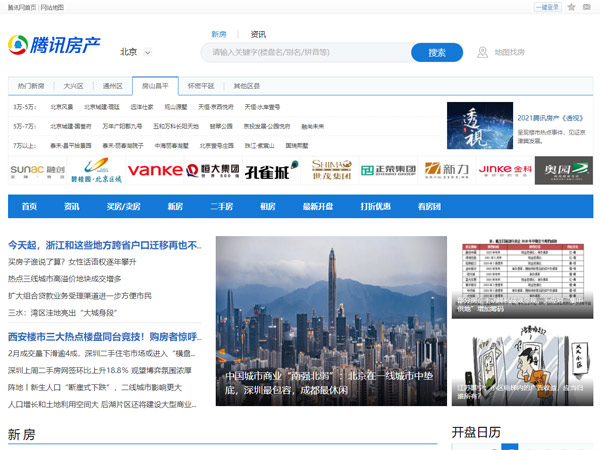Open the 腾讯网首页 link

[x=22, y=7]
